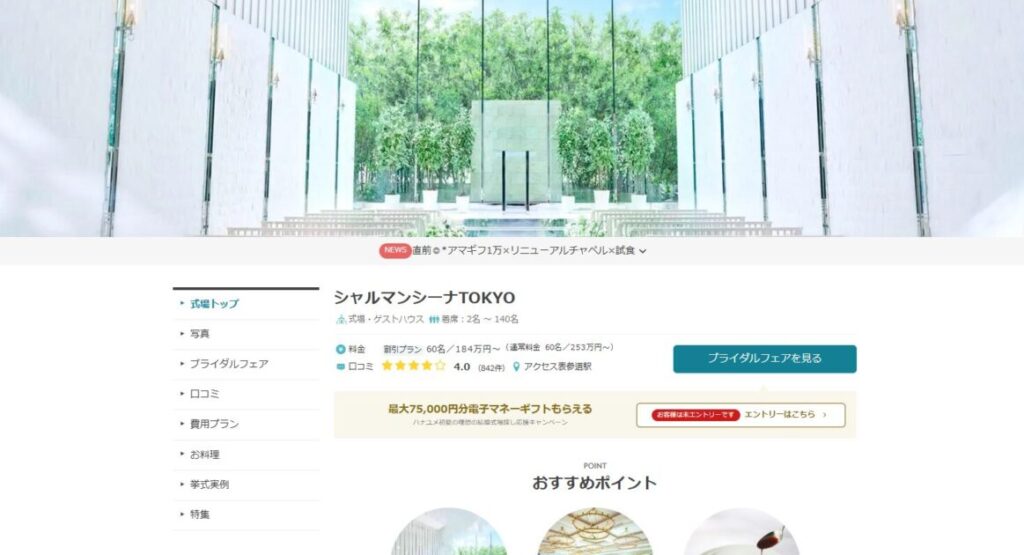Open the chapel thumbnail under おすすめポイント
1024x555 pixels.
click(449, 532)
